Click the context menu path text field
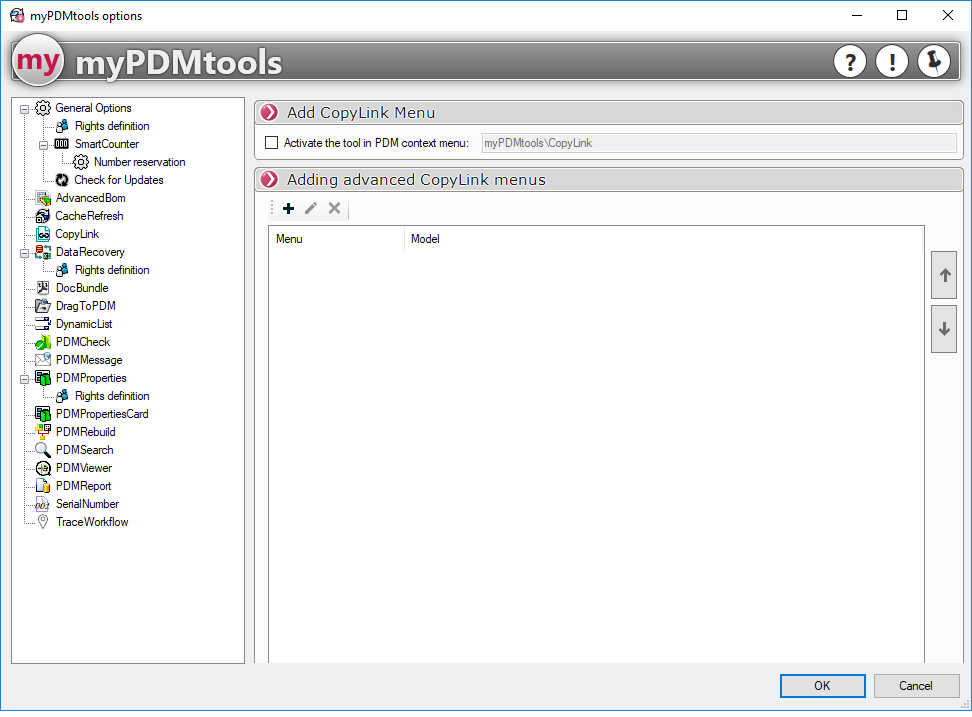972x717 pixels. tap(719, 143)
